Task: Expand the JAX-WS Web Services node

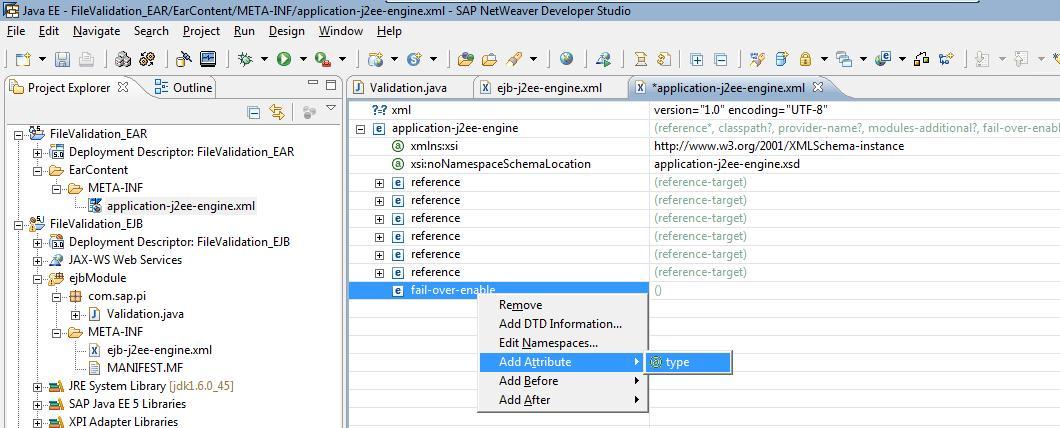Action: click(x=38, y=260)
